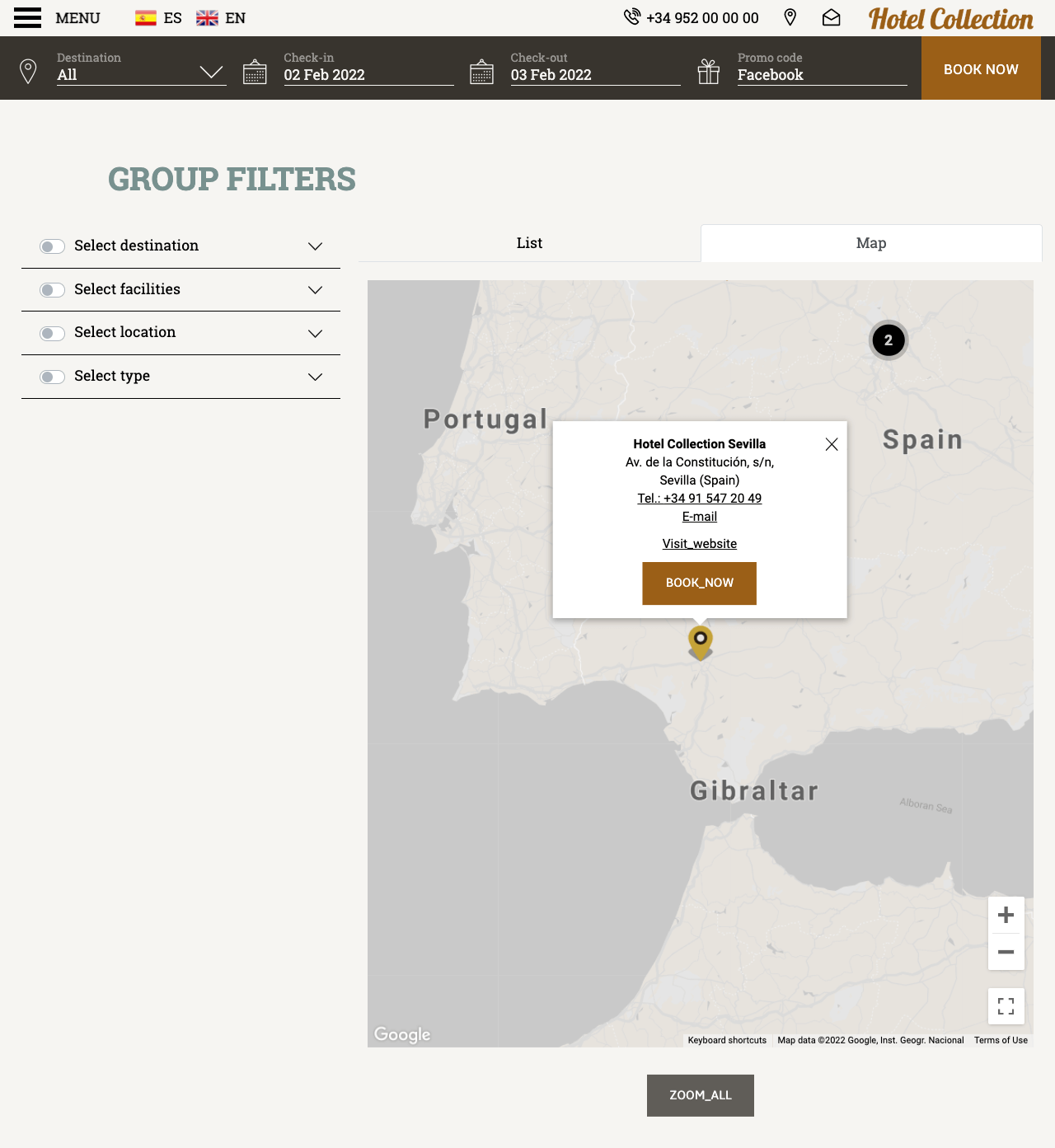Image resolution: width=1055 pixels, height=1148 pixels.
Task: Toggle the Select destination switch
Action: click(52, 246)
